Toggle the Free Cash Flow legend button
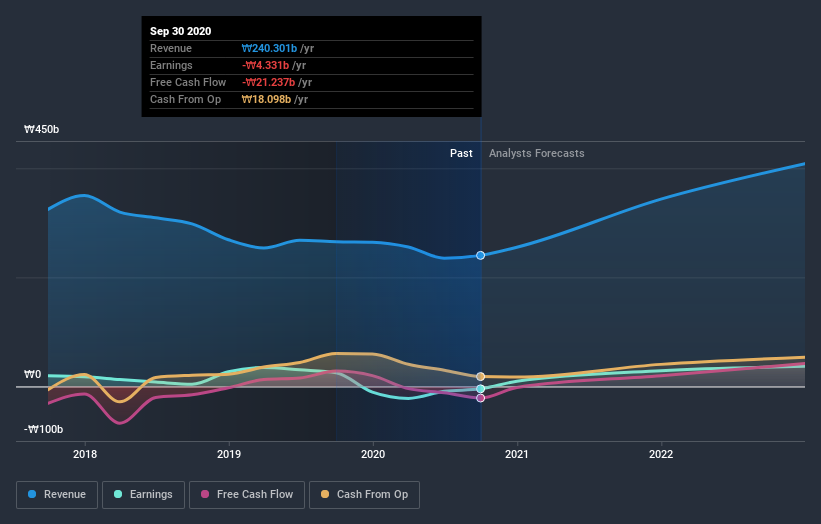Image resolution: width=821 pixels, height=524 pixels. click(247, 495)
